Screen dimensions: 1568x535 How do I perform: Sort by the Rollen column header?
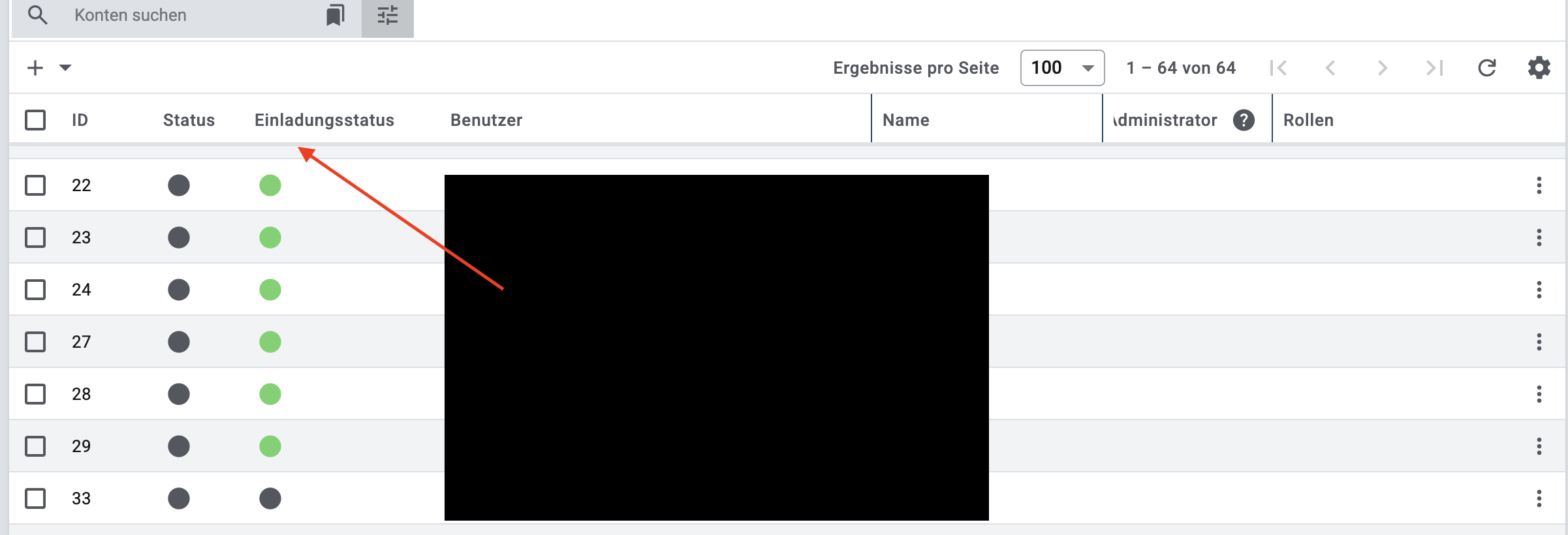coord(1308,120)
